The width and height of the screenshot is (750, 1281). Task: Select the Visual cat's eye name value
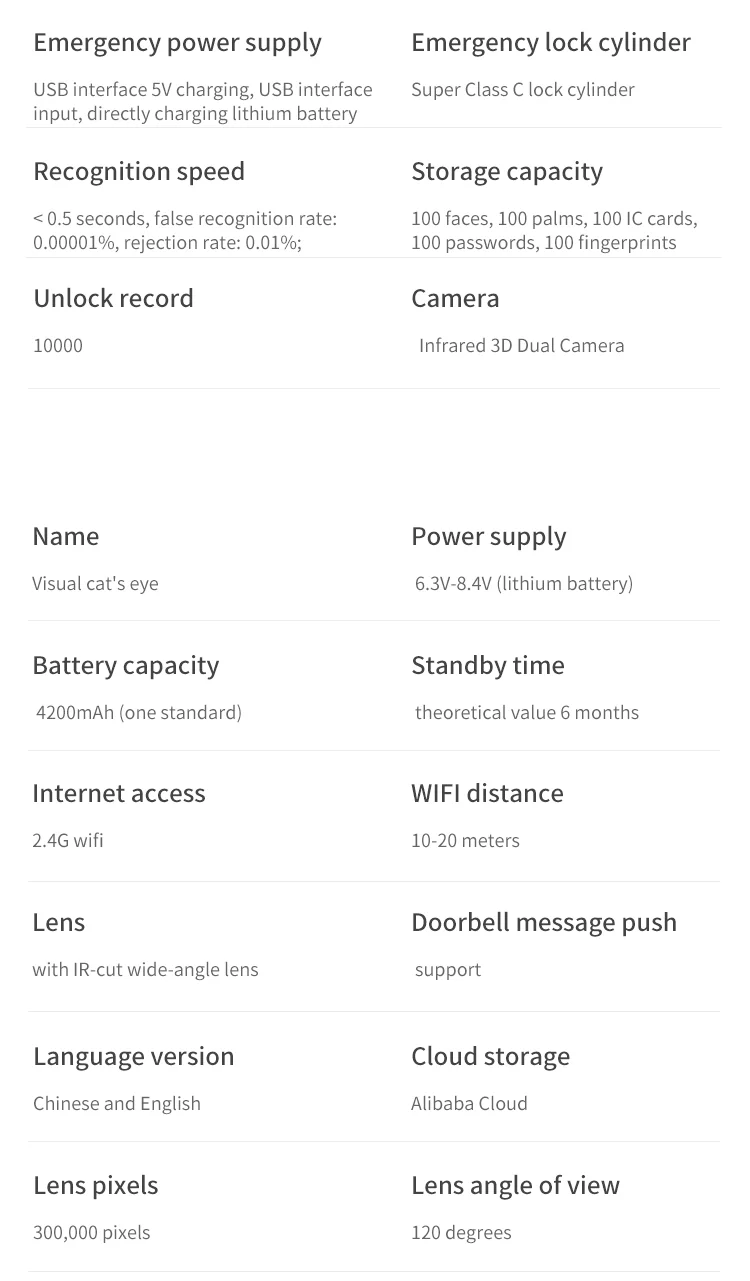point(95,584)
